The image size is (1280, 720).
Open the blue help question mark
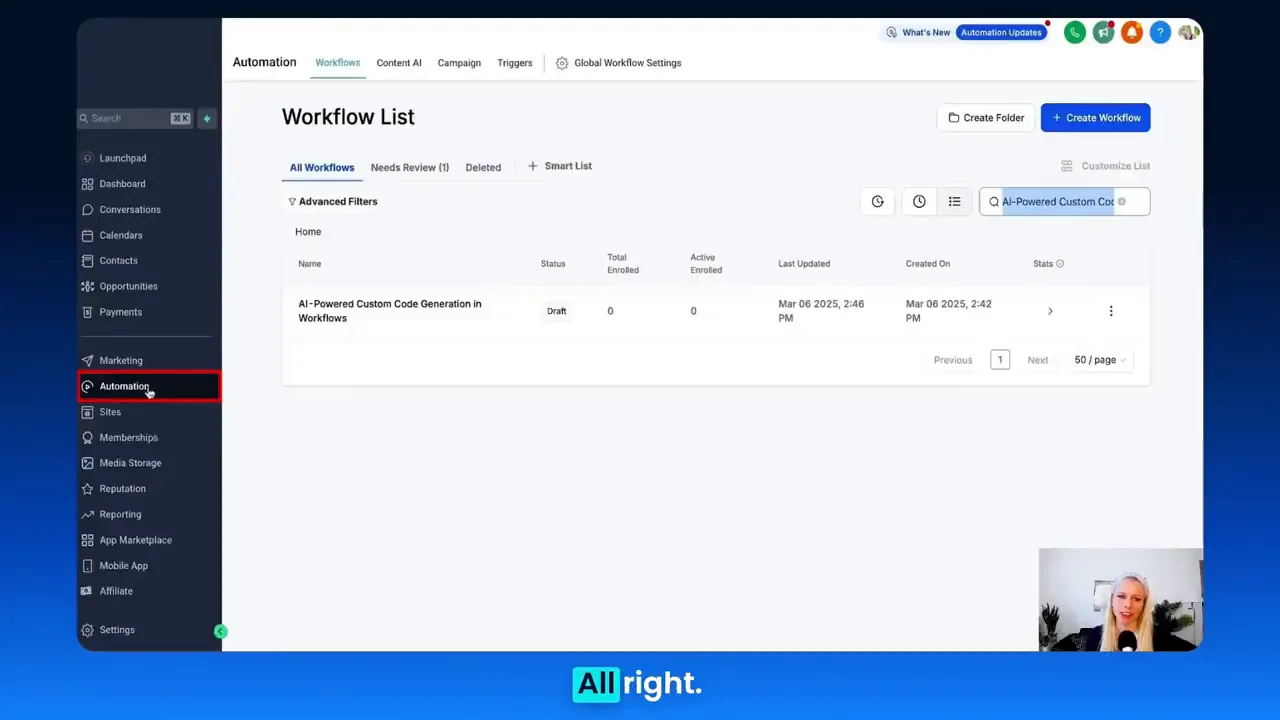(x=1160, y=33)
